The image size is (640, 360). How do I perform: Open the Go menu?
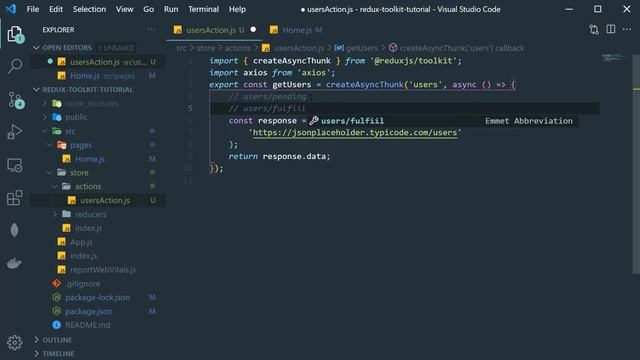coord(149,9)
